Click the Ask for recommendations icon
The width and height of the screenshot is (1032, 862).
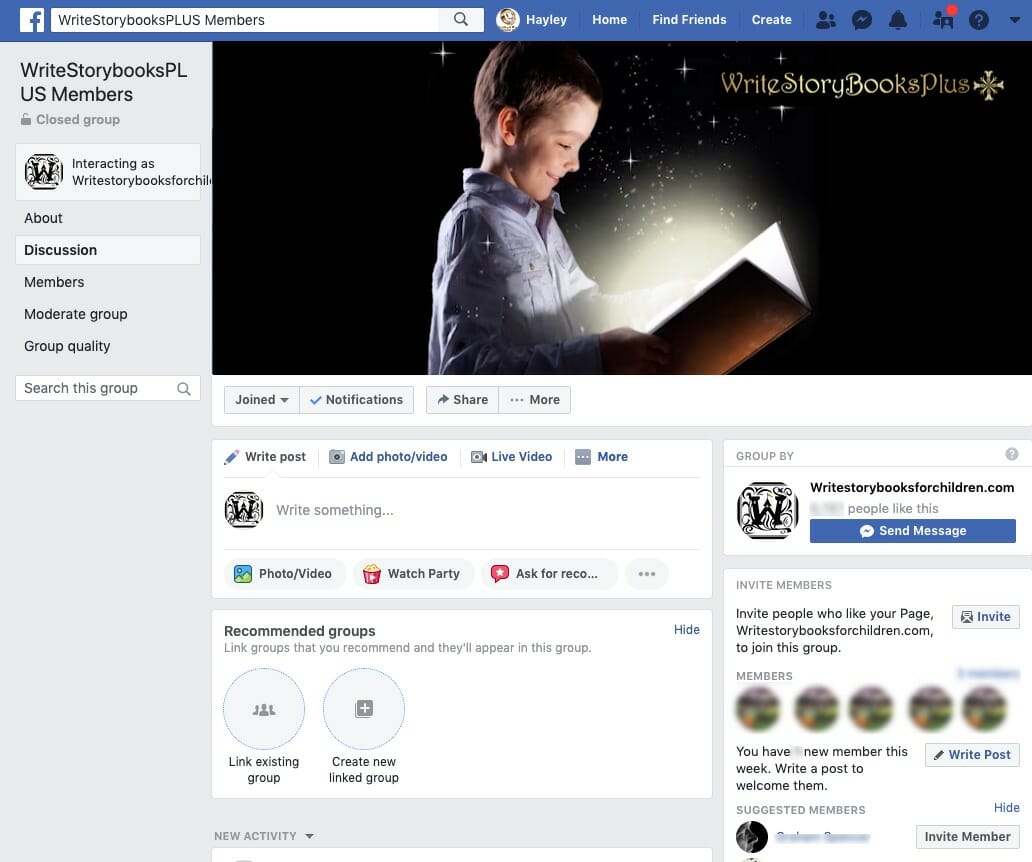tap(500, 574)
